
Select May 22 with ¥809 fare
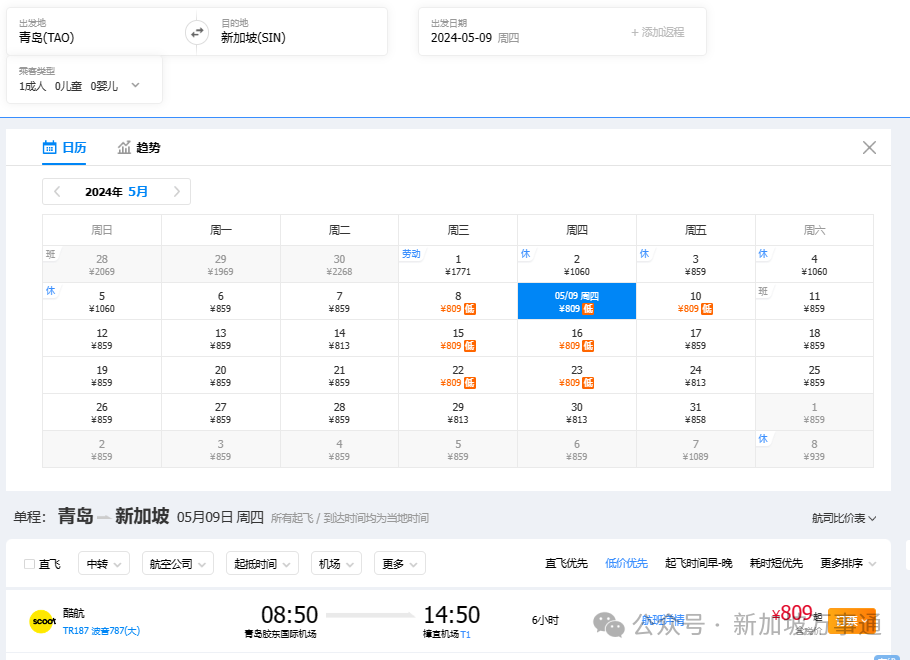coord(458,376)
